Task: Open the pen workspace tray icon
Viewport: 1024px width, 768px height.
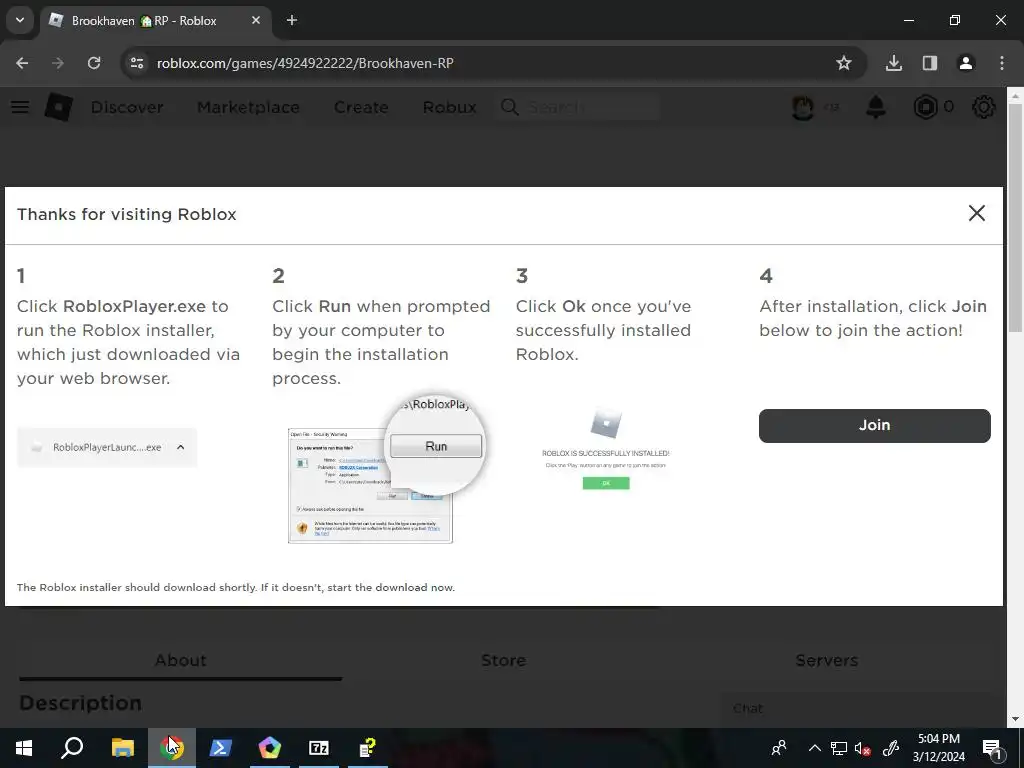Action: [891, 748]
